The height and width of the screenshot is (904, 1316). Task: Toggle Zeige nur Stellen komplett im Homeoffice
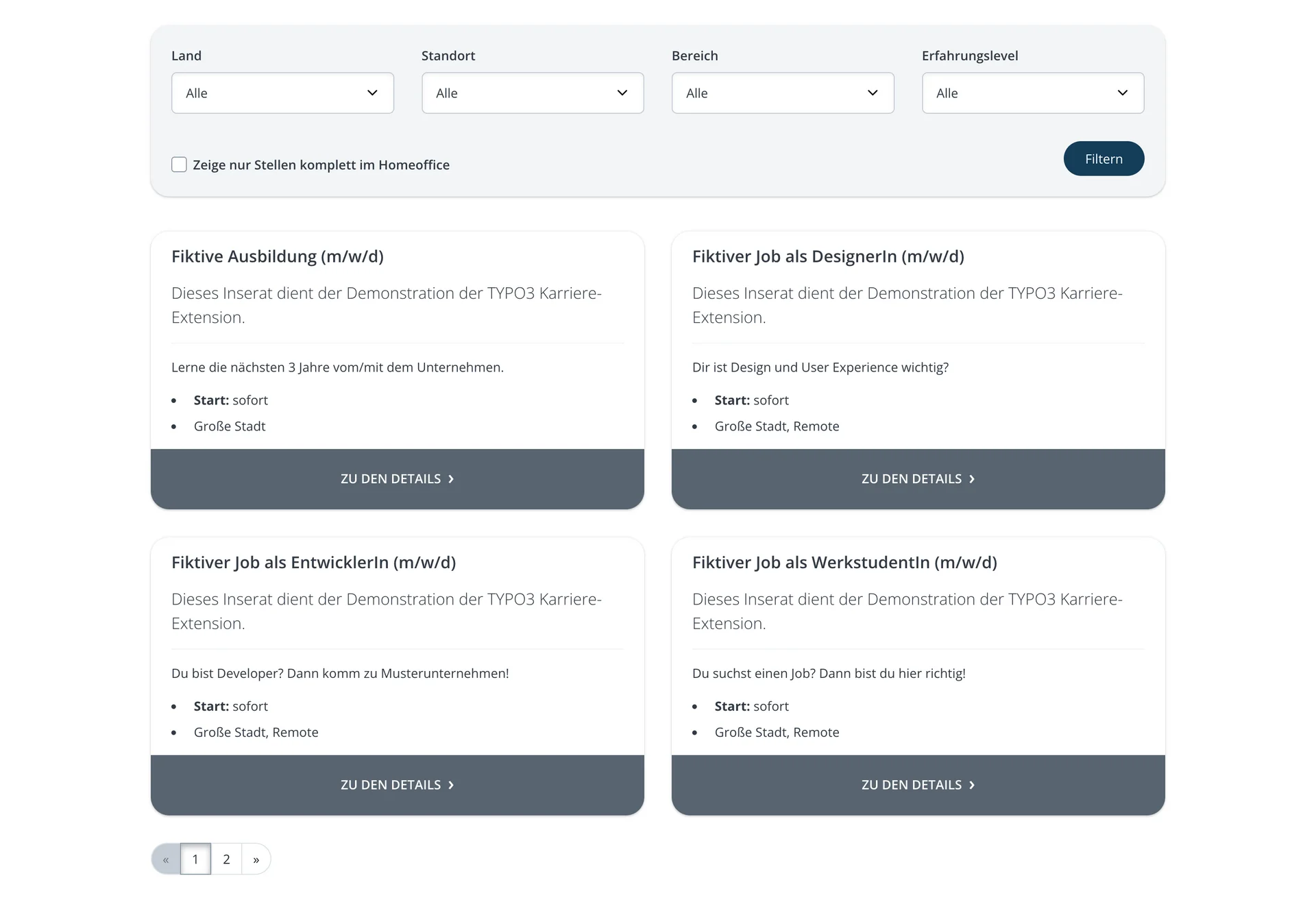178,164
